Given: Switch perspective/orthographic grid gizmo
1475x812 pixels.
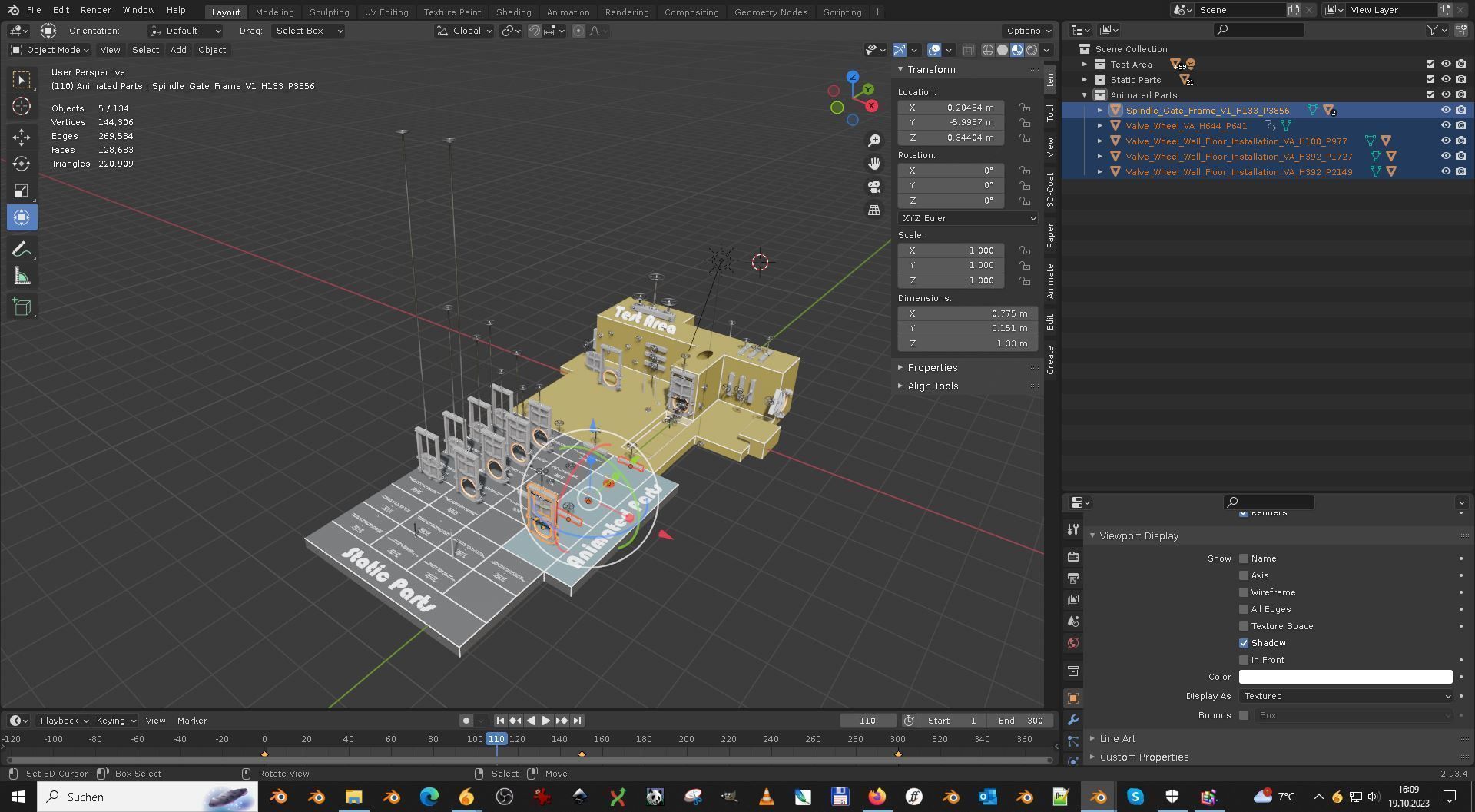Looking at the screenshot, I should (x=874, y=210).
